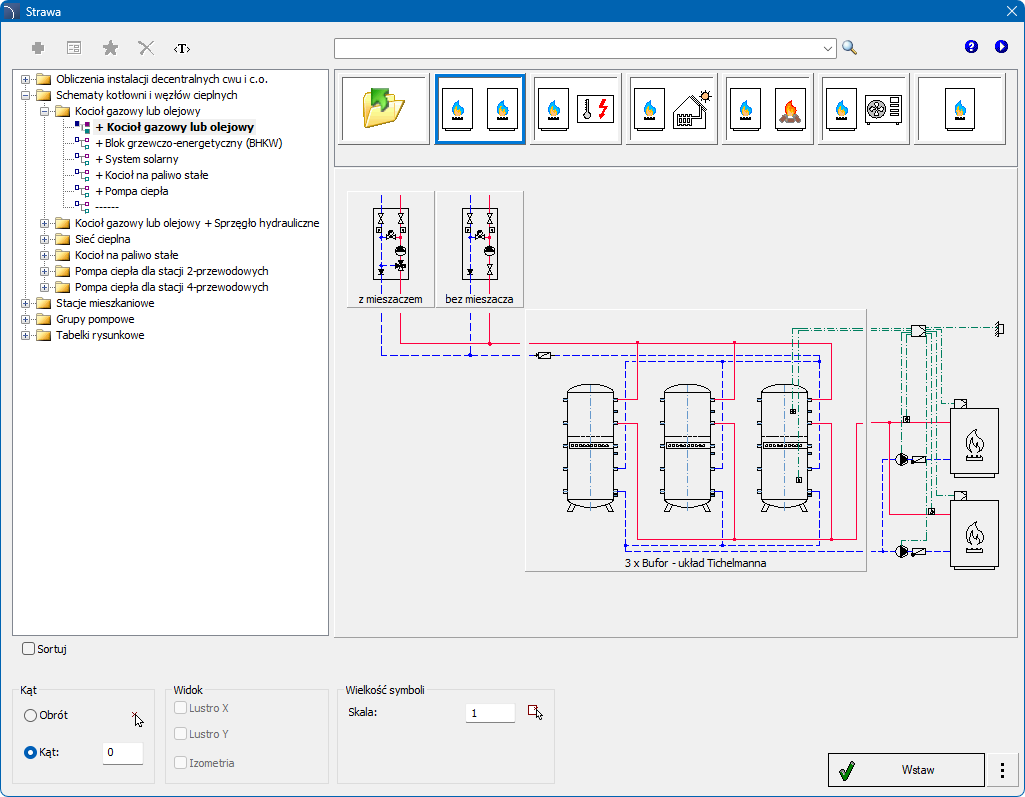Expand the Sieć cieplna tree node
The image size is (1025, 797).
pos(45,239)
